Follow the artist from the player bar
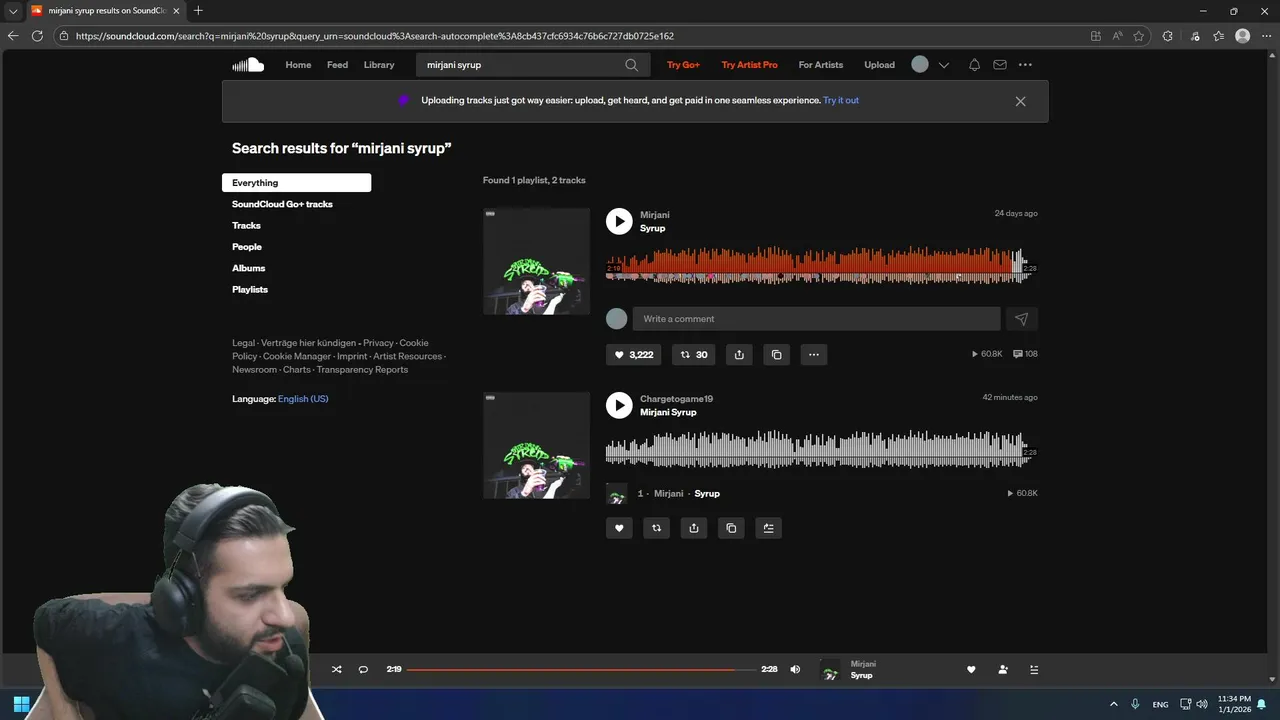The width and height of the screenshot is (1280, 720). pyautogui.click(x=1002, y=670)
